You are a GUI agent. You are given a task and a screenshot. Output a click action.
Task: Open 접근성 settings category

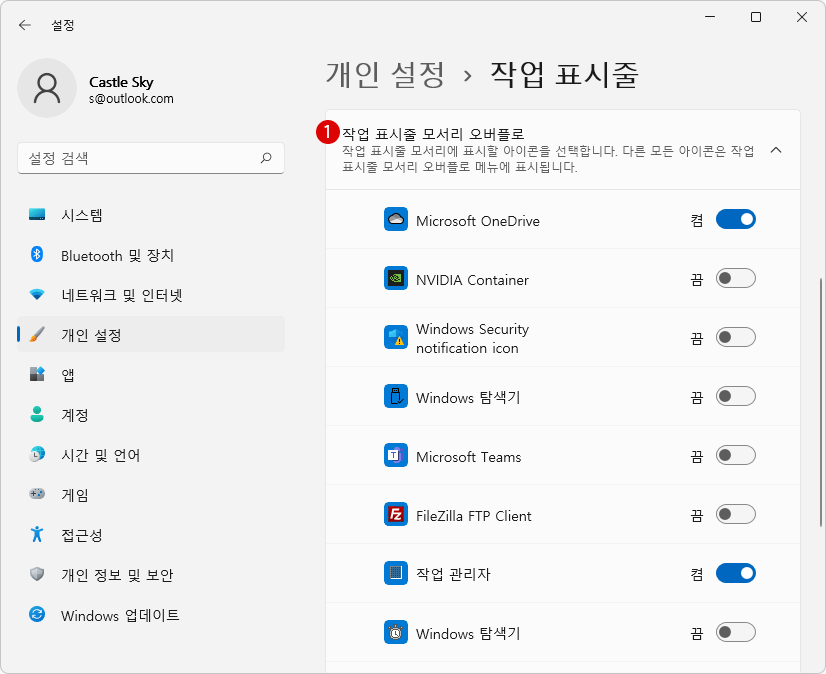[x=151, y=535]
